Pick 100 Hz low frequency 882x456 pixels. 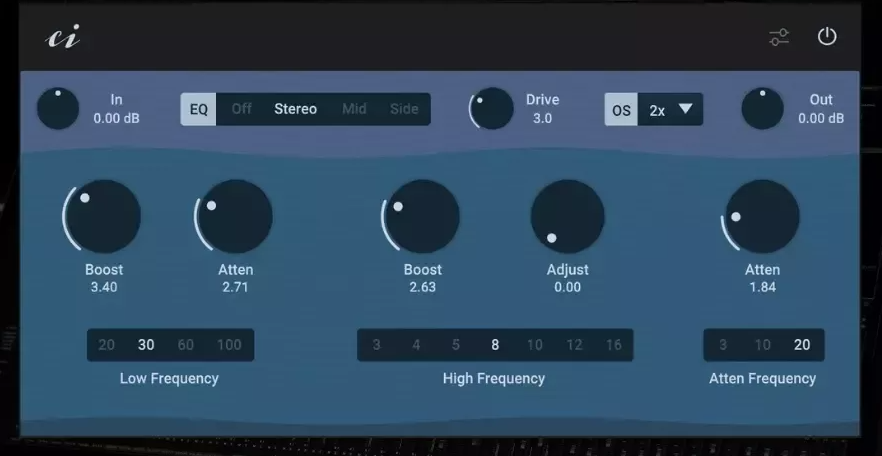[x=229, y=345]
